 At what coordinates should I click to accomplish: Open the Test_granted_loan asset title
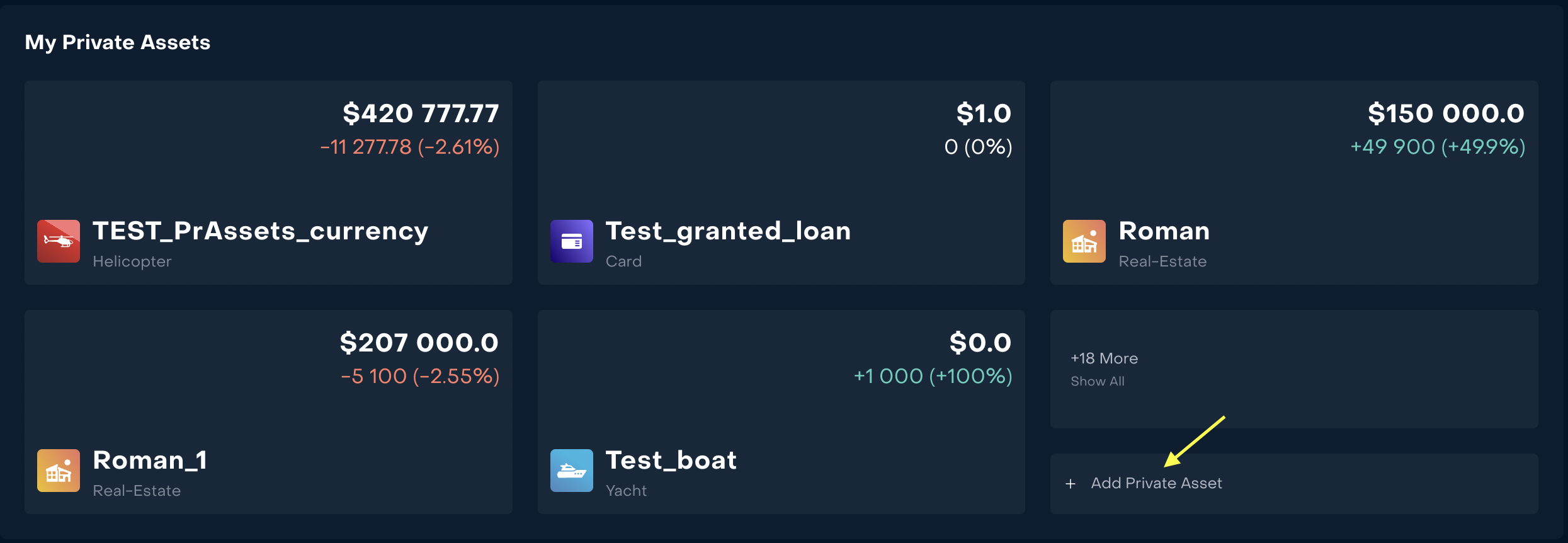tap(728, 231)
